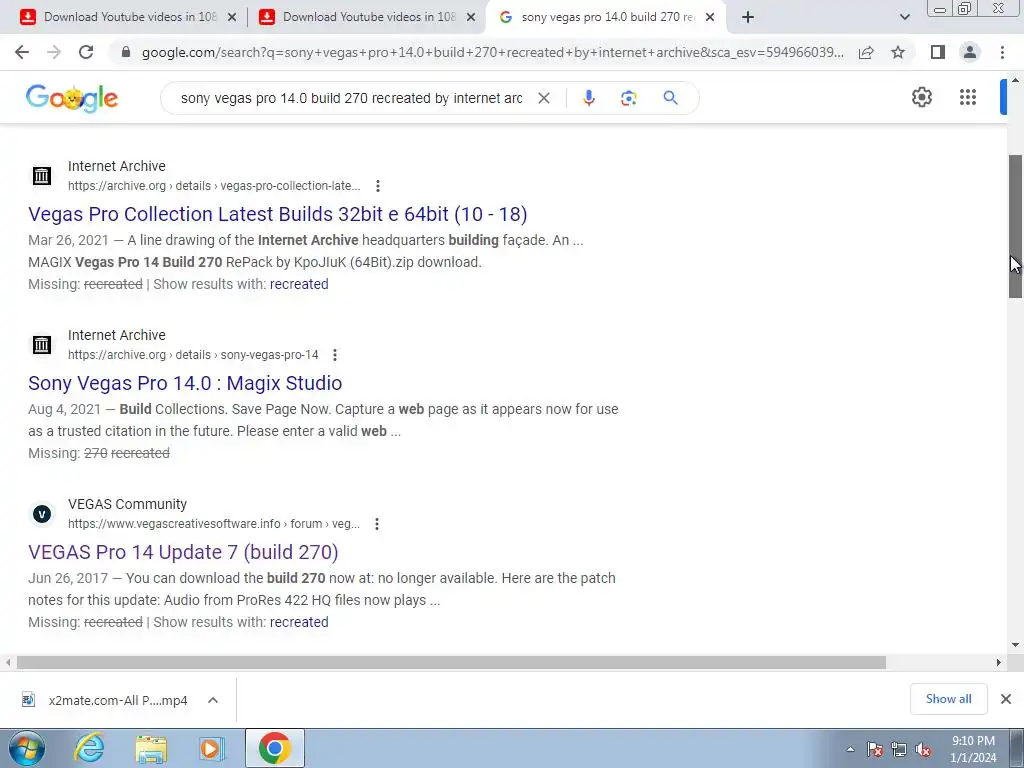The width and height of the screenshot is (1024, 768).
Task: Click the Internet Archive favicon of first result
Action: (x=42, y=175)
